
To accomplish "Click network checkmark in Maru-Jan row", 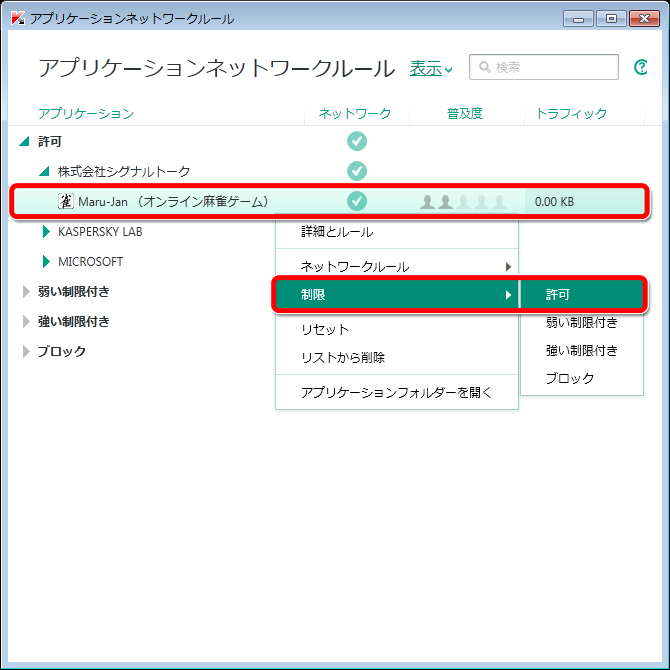I will 357,201.
